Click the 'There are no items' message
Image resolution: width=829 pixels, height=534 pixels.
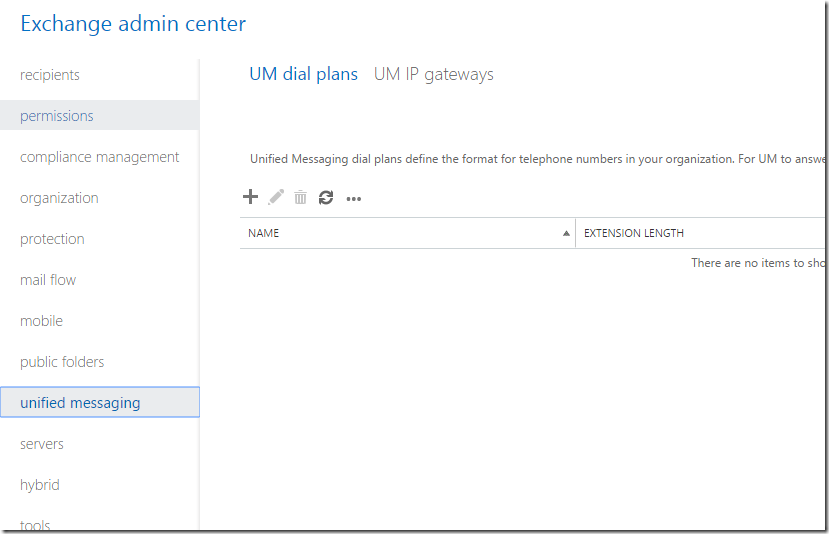(x=758, y=263)
